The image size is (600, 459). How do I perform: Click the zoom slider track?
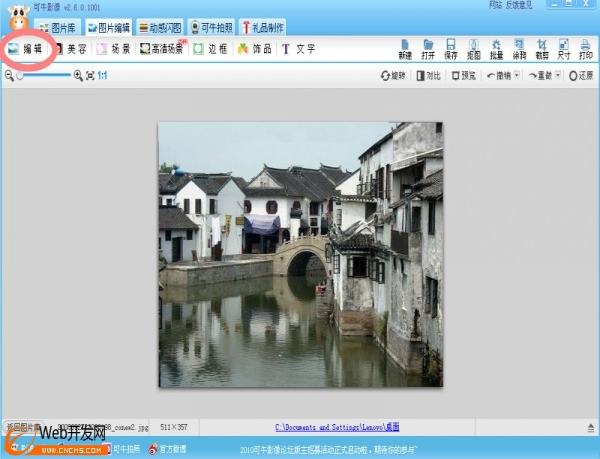(45, 76)
